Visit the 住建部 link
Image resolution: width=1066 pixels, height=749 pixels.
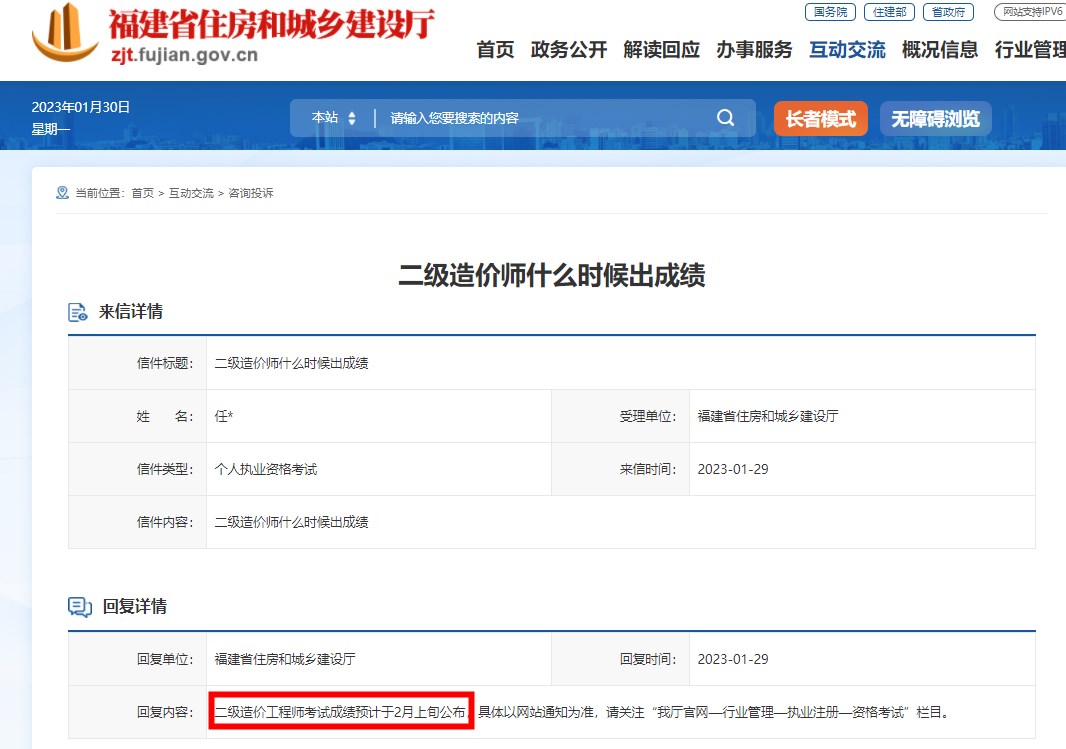tap(889, 12)
